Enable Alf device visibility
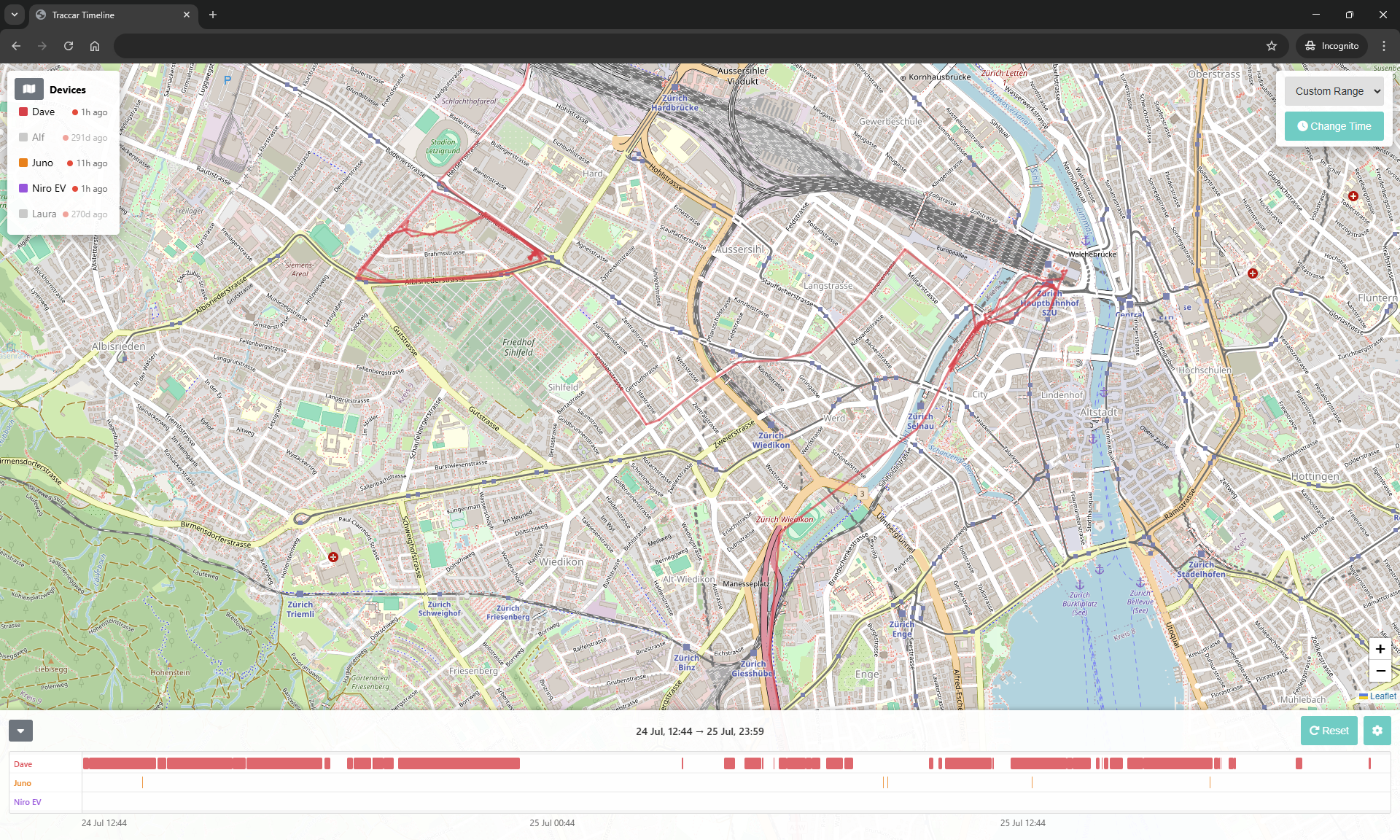This screenshot has height=840, width=1400. point(23,137)
